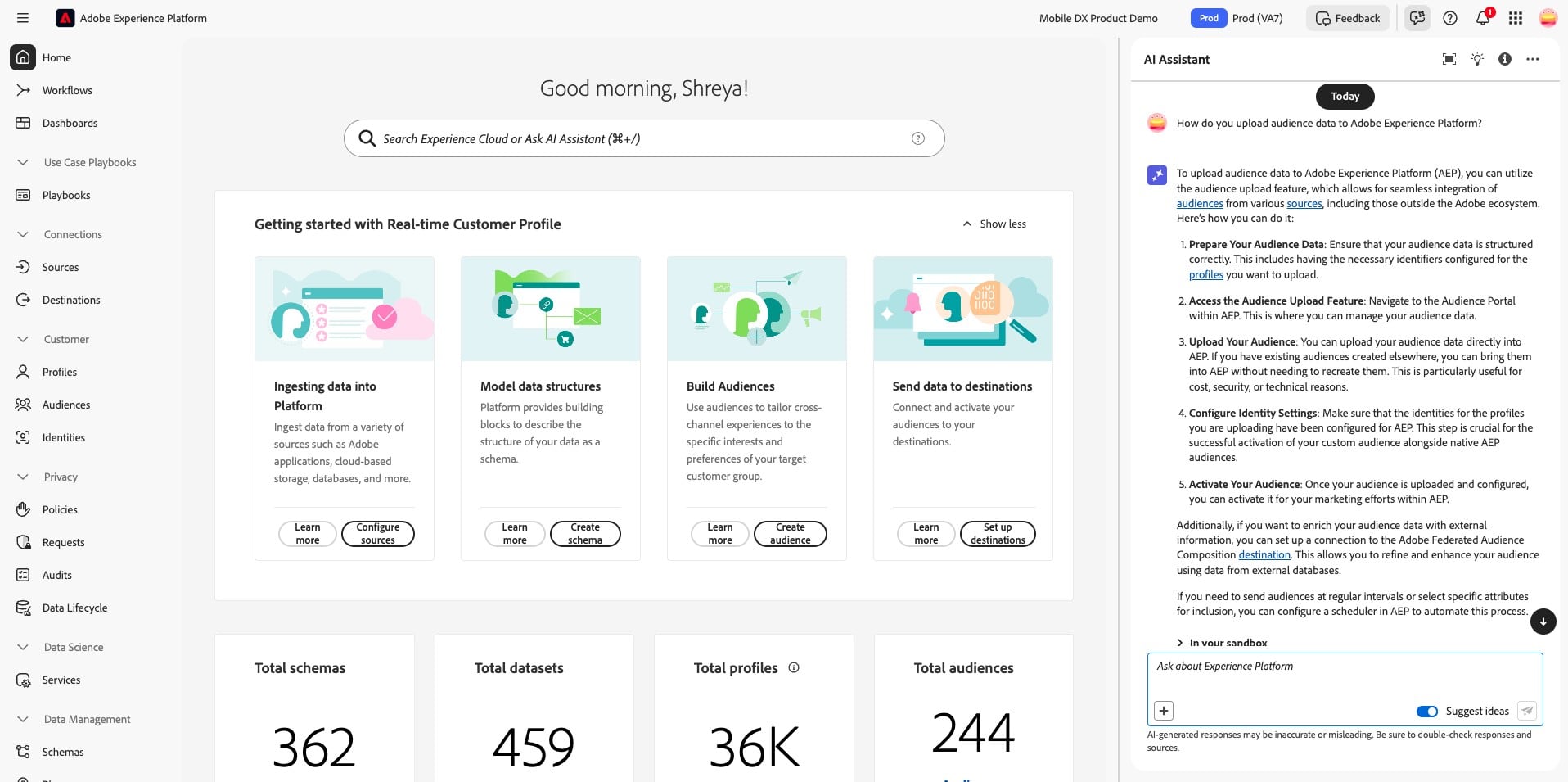1568x782 pixels.
Task: Click Create audience button
Action: click(791, 534)
